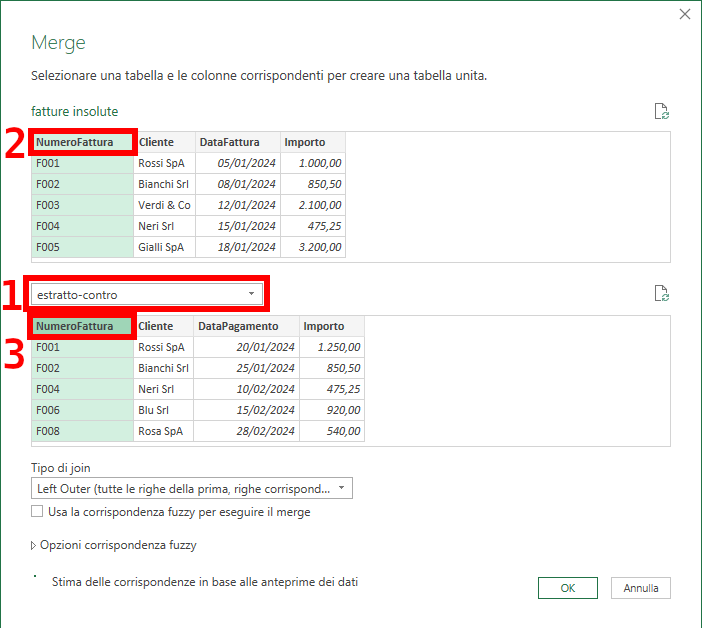This screenshot has height=628, width=702.
Task: Click Annulla to cancel merge
Action: pos(641,588)
